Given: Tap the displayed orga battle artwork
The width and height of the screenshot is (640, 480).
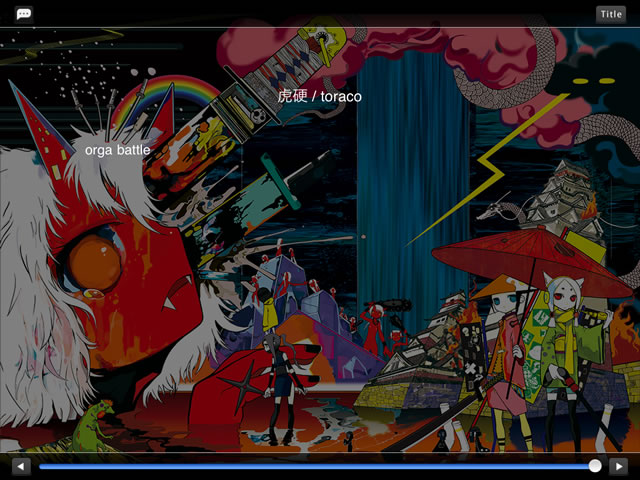Looking at the screenshot, I should coord(320,240).
